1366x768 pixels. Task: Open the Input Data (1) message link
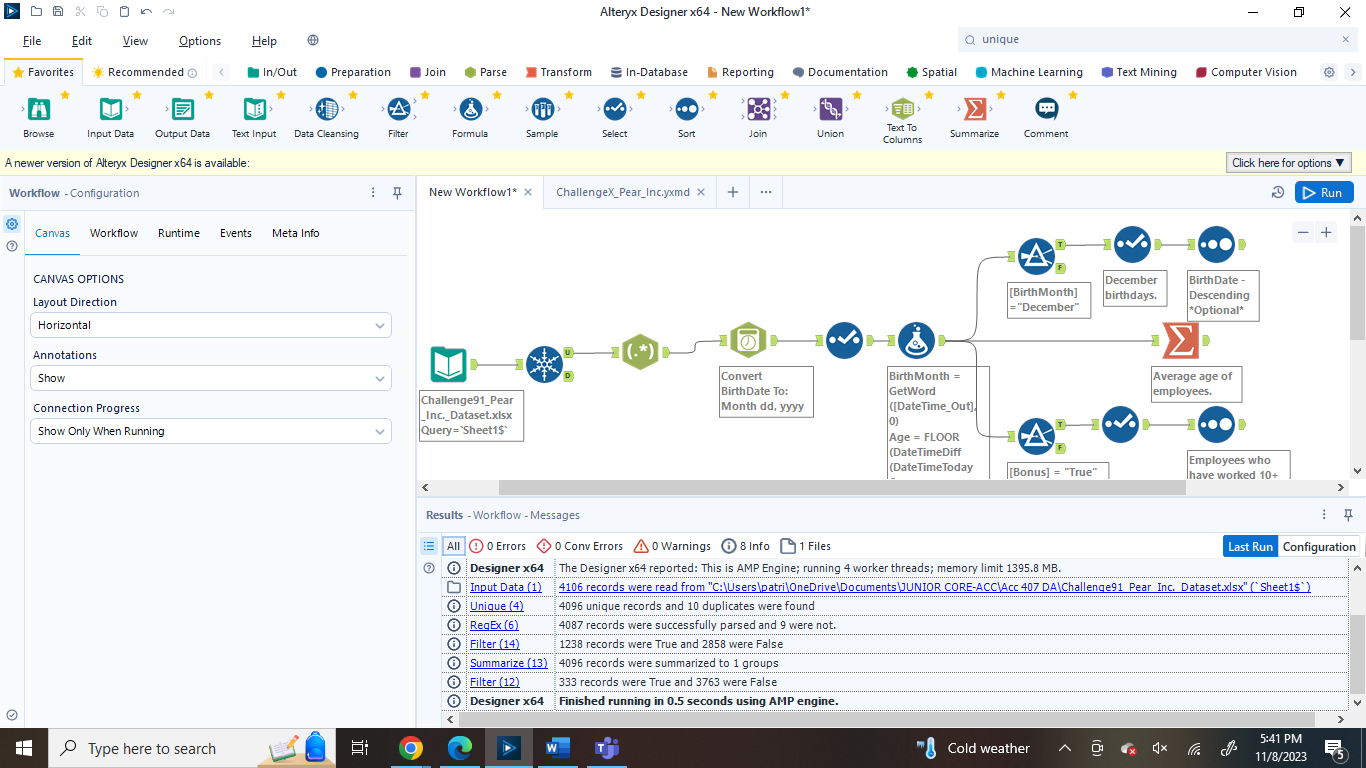point(505,587)
